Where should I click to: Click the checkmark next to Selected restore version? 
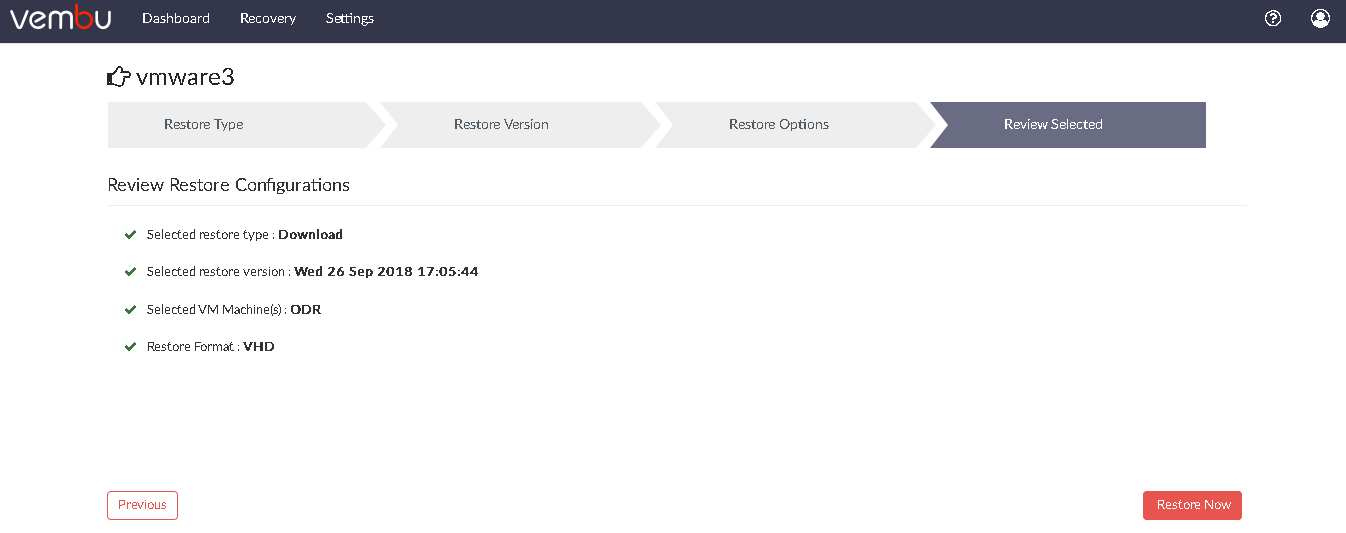click(x=130, y=272)
